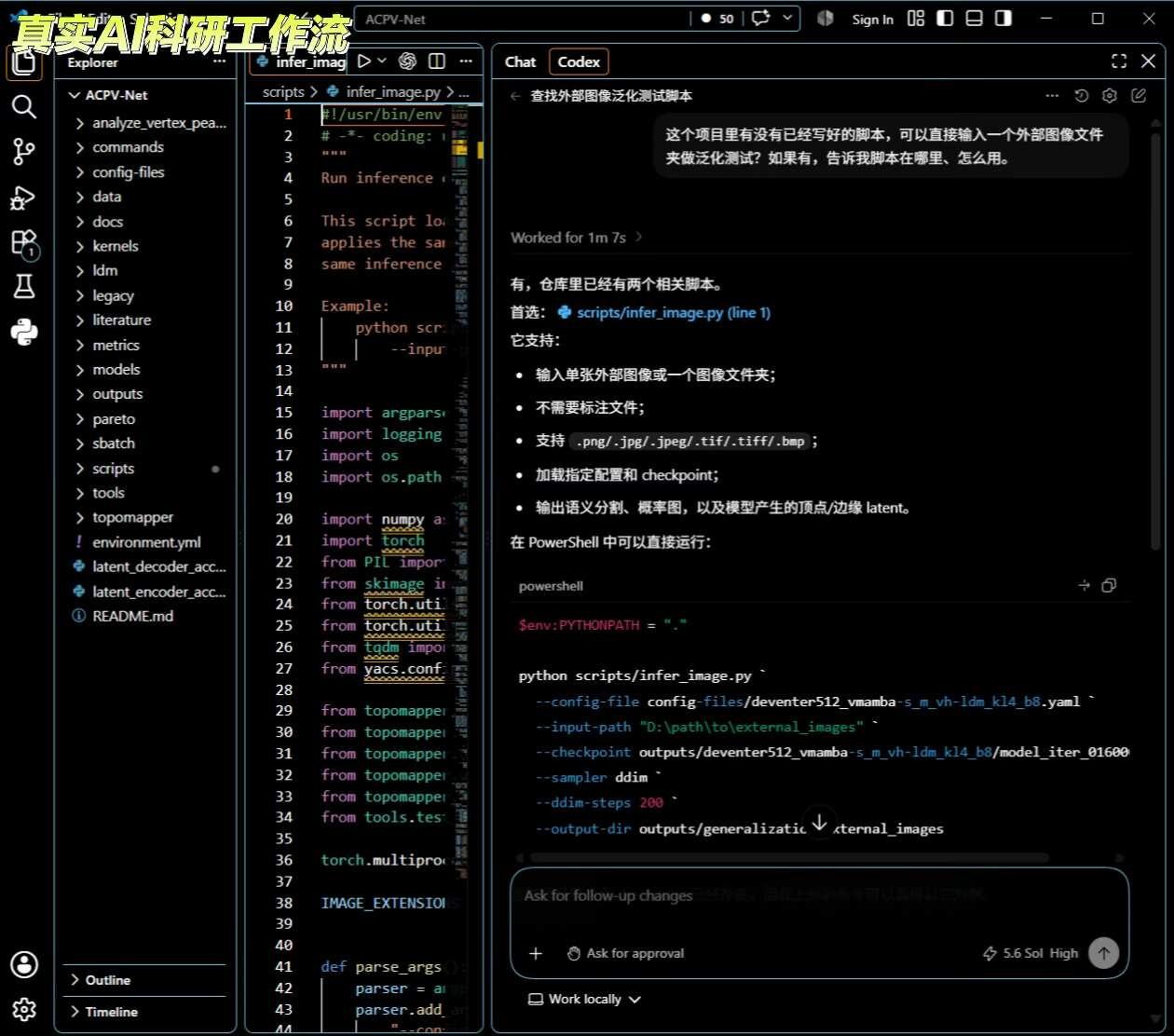Open the Accounts menu icon
Image resolution: width=1174 pixels, height=1036 pixels.
[x=24, y=964]
